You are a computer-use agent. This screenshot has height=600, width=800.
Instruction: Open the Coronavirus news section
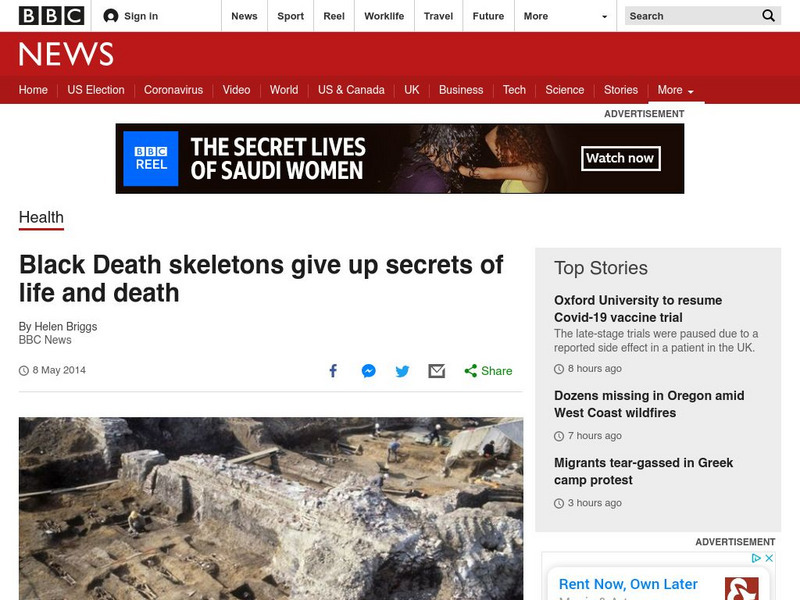click(173, 90)
